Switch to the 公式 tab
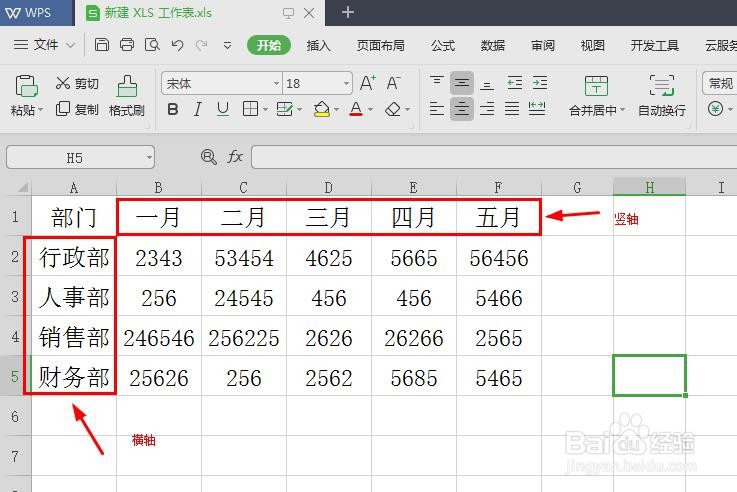 [x=443, y=46]
